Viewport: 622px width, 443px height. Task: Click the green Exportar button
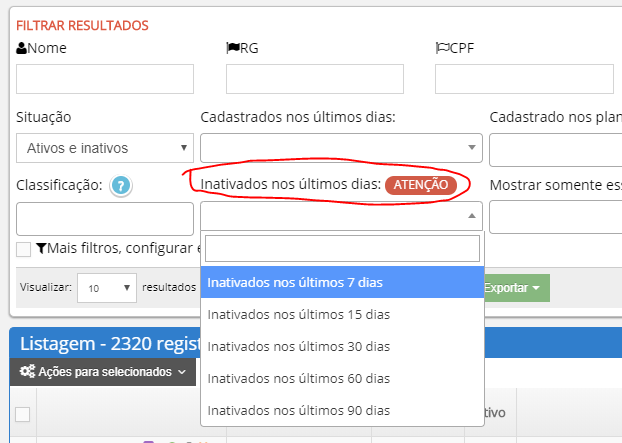pyautogui.click(x=516, y=287)
